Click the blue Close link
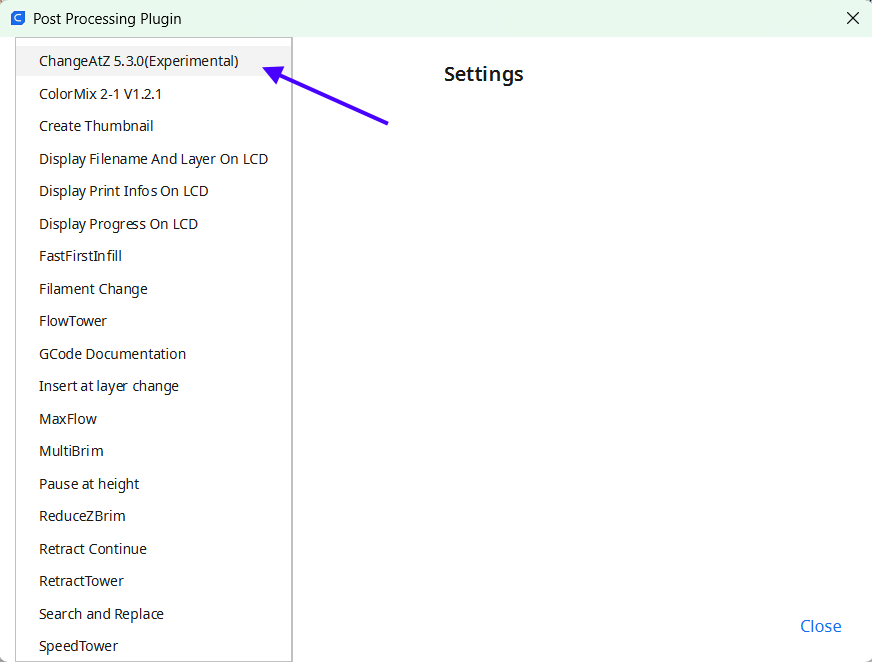The image size is (872, 662). pos(820,626)
